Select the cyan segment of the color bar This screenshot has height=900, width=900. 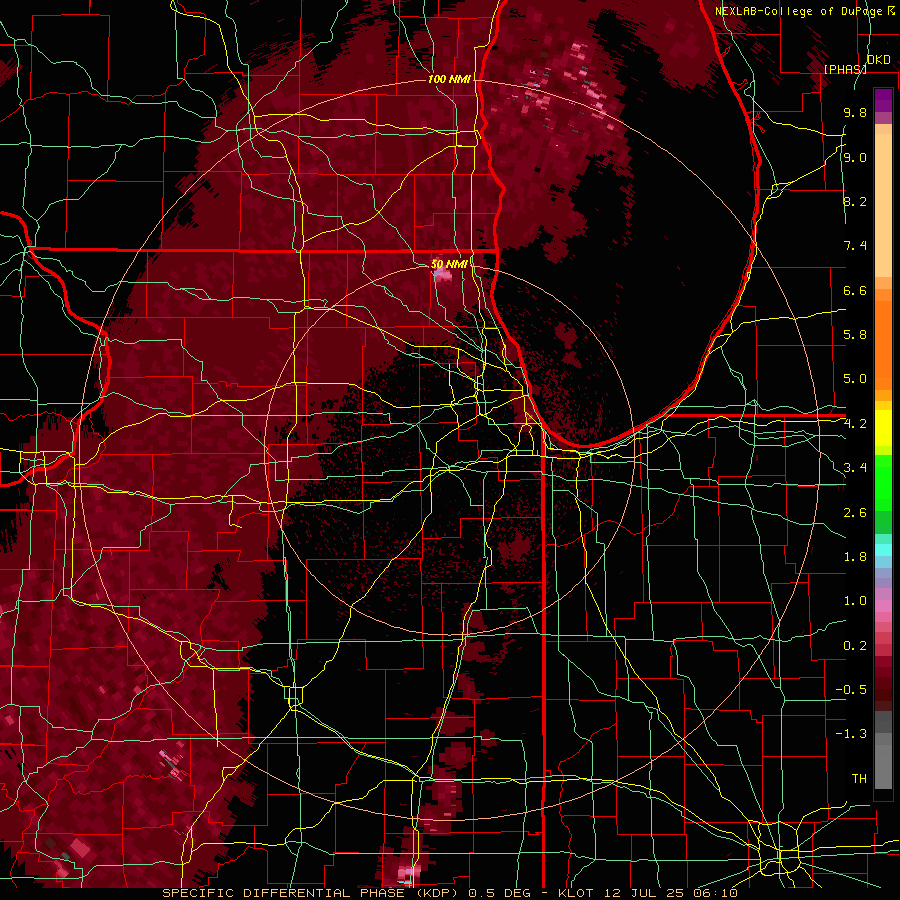point(883,550)
